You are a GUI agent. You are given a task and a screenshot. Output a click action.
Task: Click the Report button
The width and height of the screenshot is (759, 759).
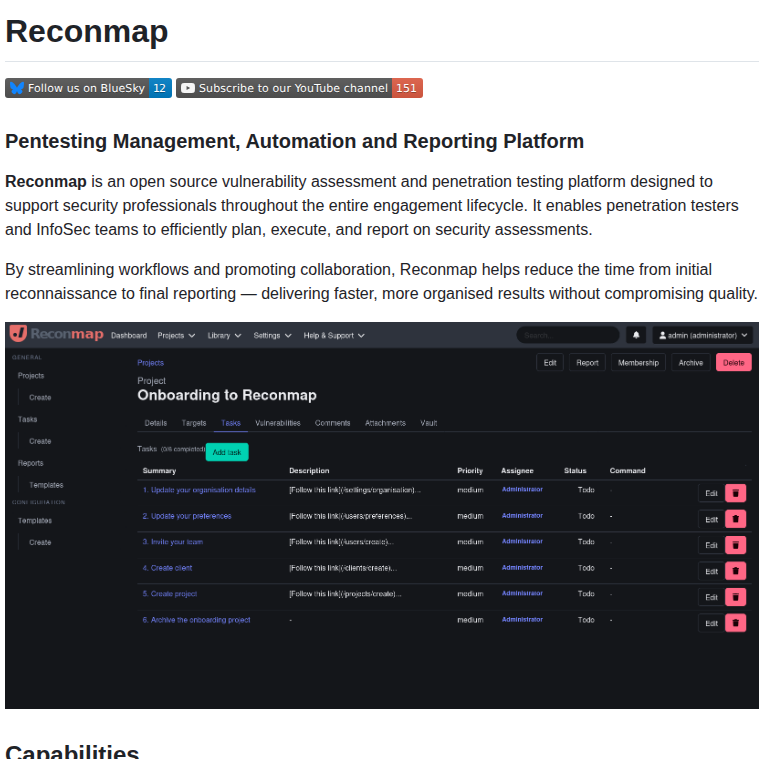(x=587, y=363)
